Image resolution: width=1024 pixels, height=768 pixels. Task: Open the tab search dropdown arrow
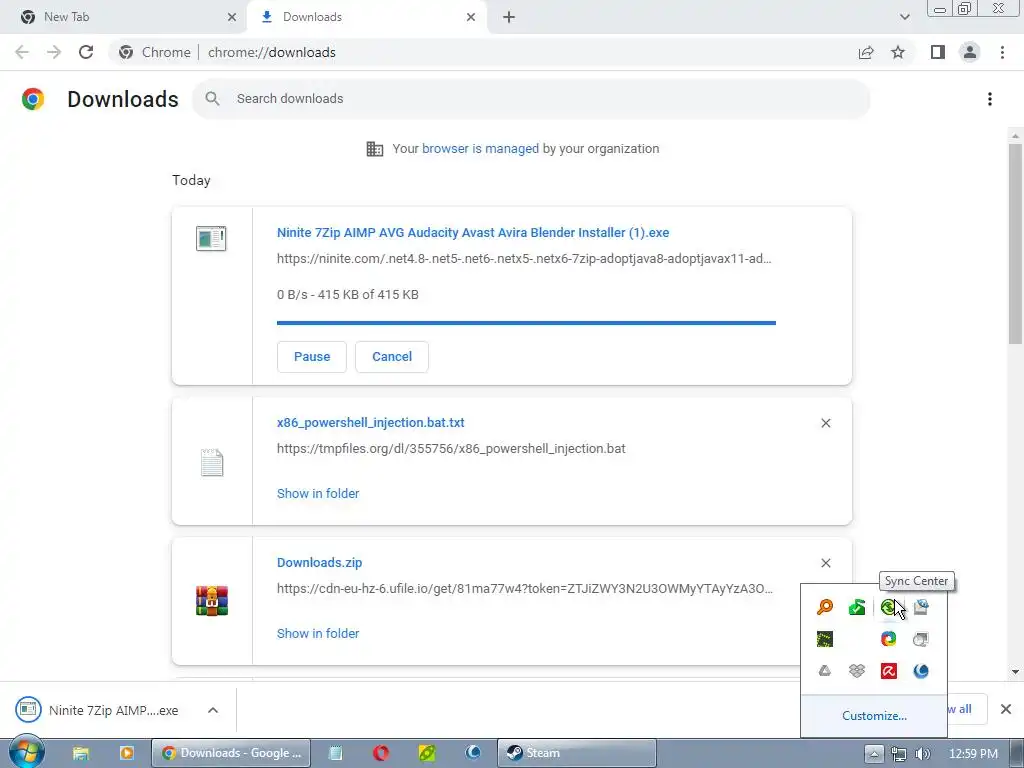click(x=904, y=17)
